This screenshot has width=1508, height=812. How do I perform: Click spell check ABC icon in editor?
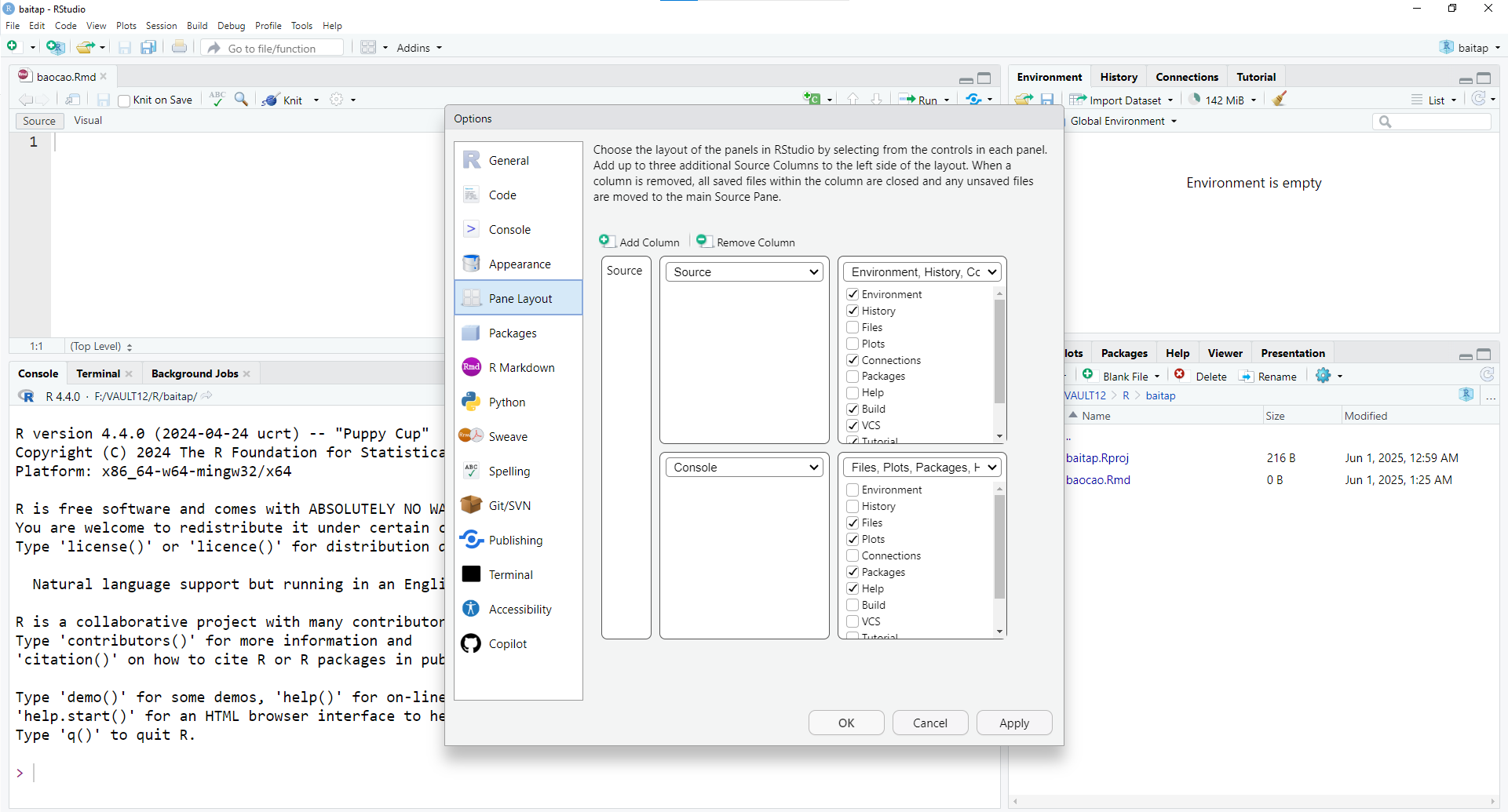(217, 99)
